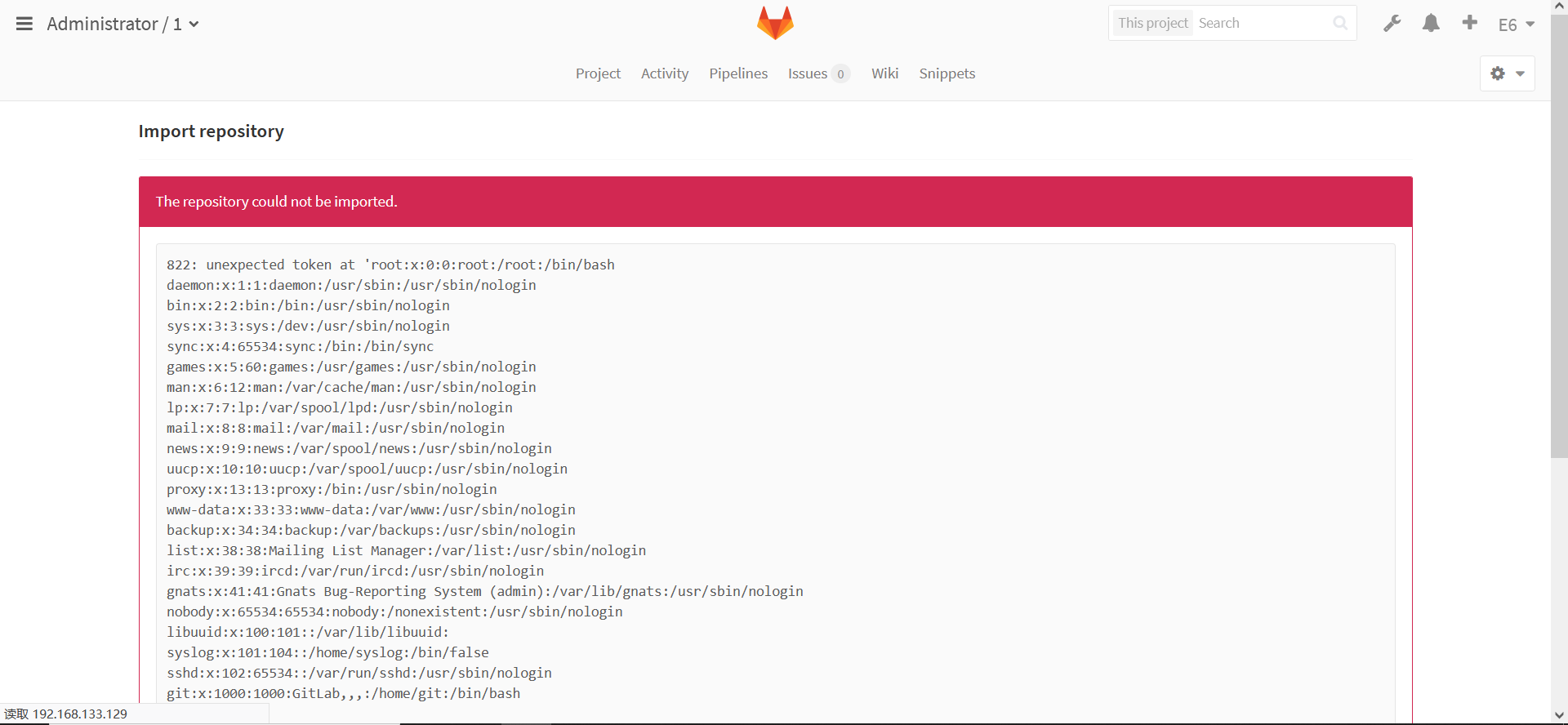Image resolution: width=1568 pixels, height=725 pixels.
Task: Click the 'sync:x:4:65534' line
Action: coord(300,346)
